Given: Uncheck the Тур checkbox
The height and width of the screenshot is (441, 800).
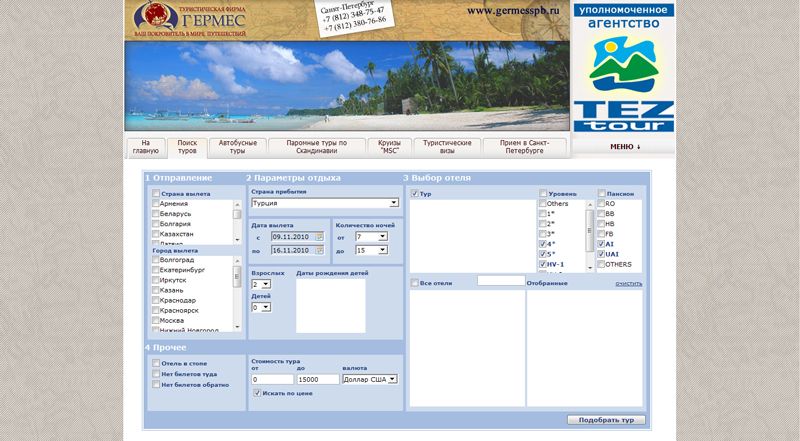Looking at the screenshot, I should tap(414, 193).
